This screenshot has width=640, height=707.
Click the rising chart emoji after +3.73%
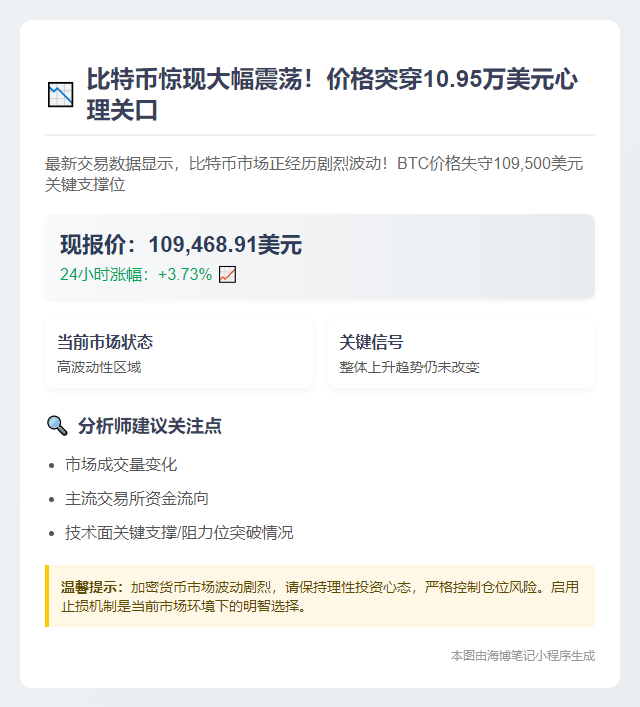pyautogui.click(x=227, y=275)
